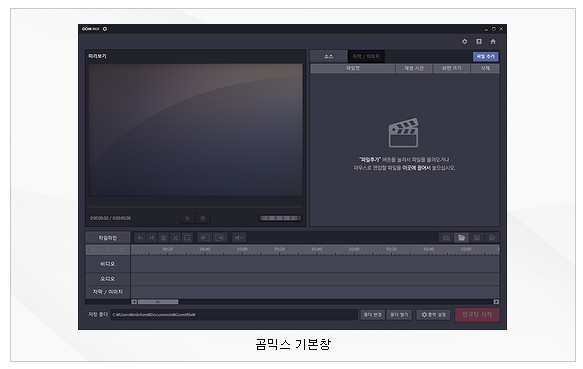Select the scissors cut tool
Image resolution: width=583 pixels, height=369 pixels.
click(175, 238)
